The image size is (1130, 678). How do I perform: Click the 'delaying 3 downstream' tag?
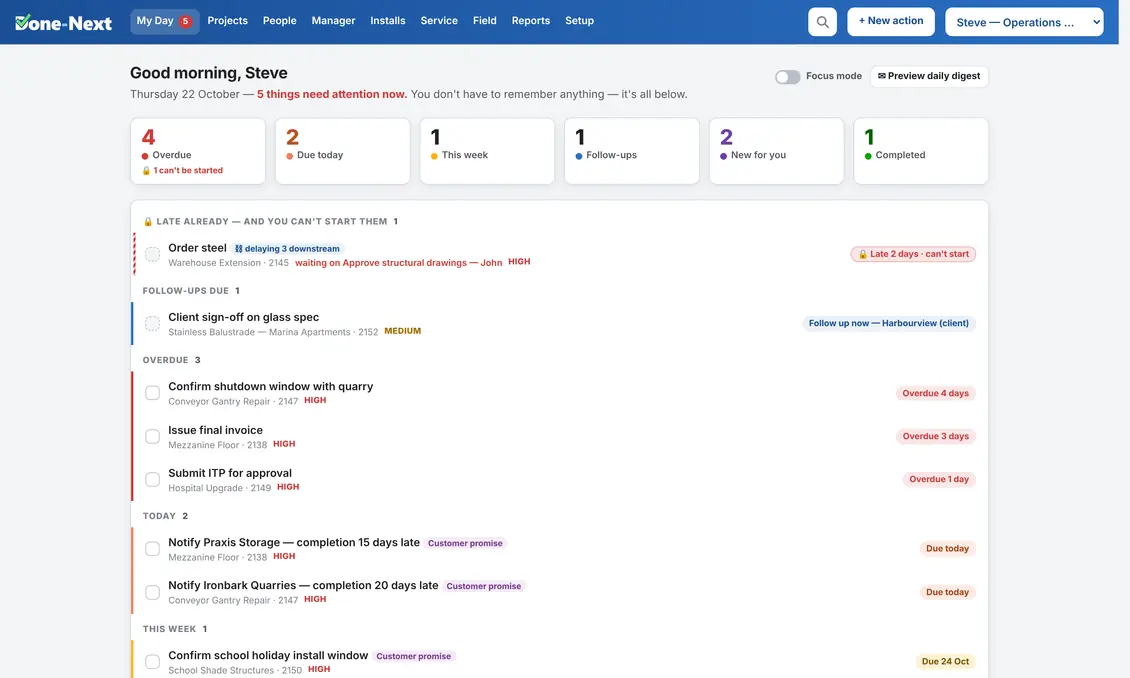tap(288, 249)
